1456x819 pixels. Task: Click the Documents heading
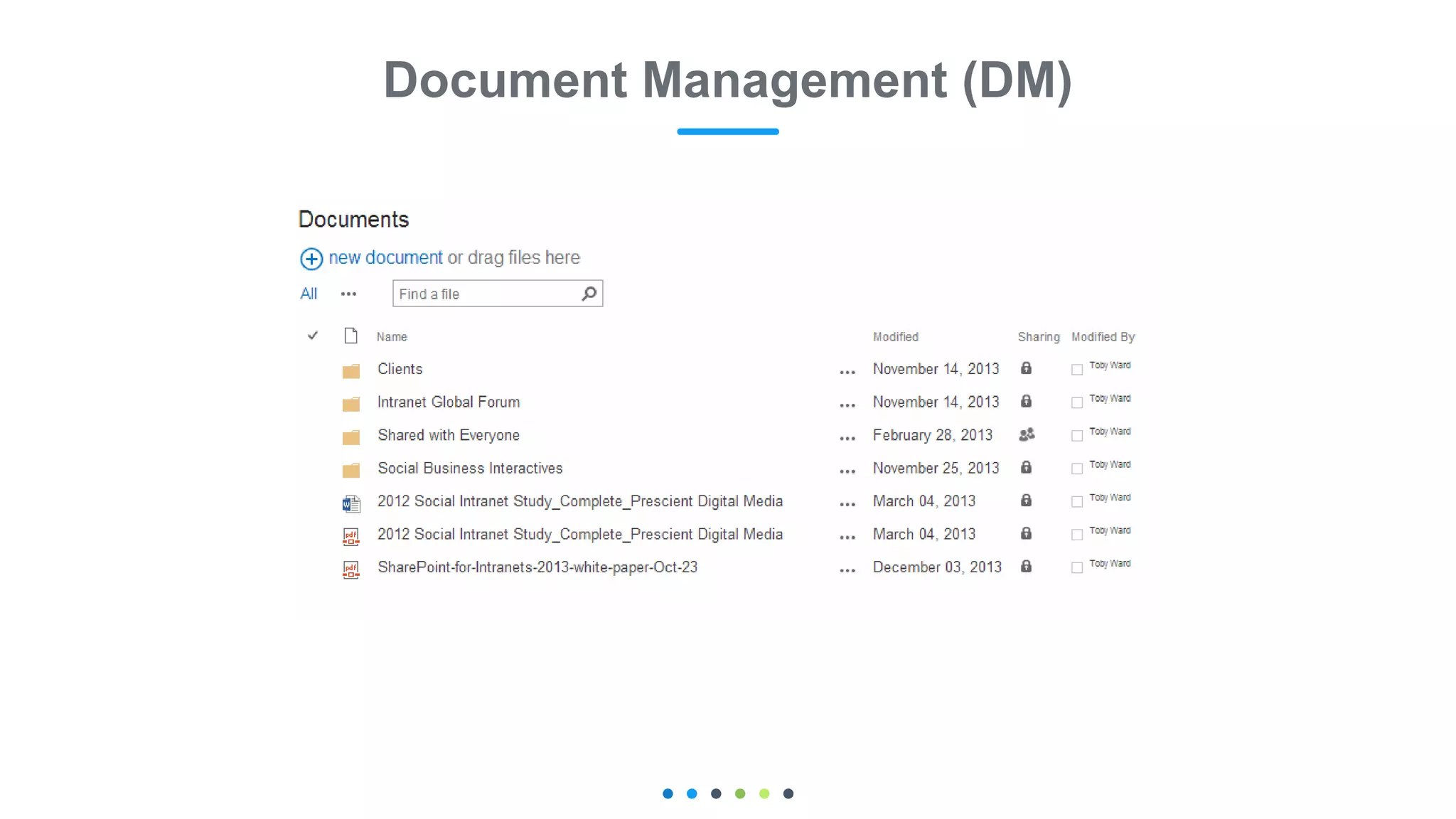pos(354,220)
